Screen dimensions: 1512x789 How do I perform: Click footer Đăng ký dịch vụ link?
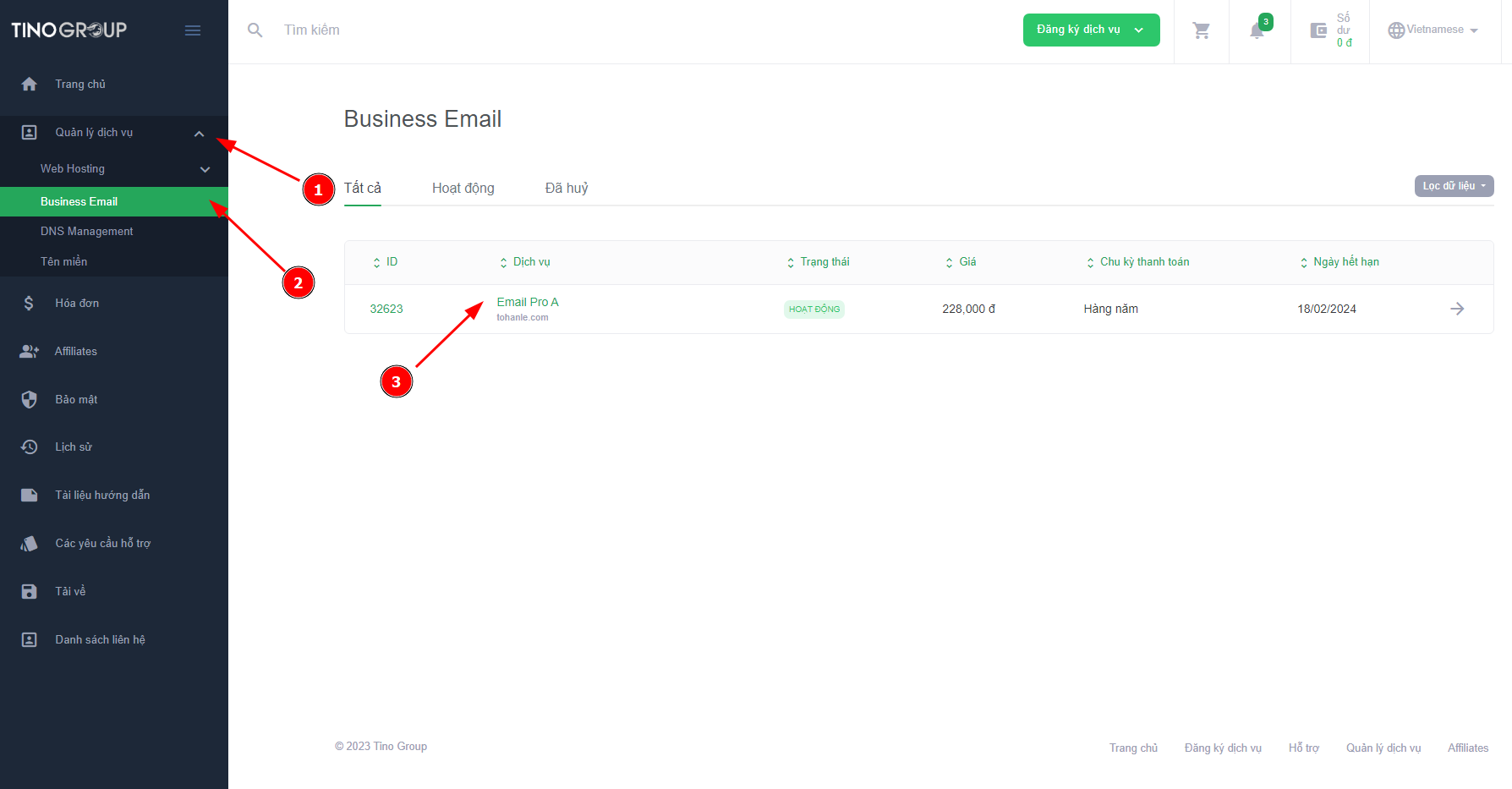coord(1223,748)
